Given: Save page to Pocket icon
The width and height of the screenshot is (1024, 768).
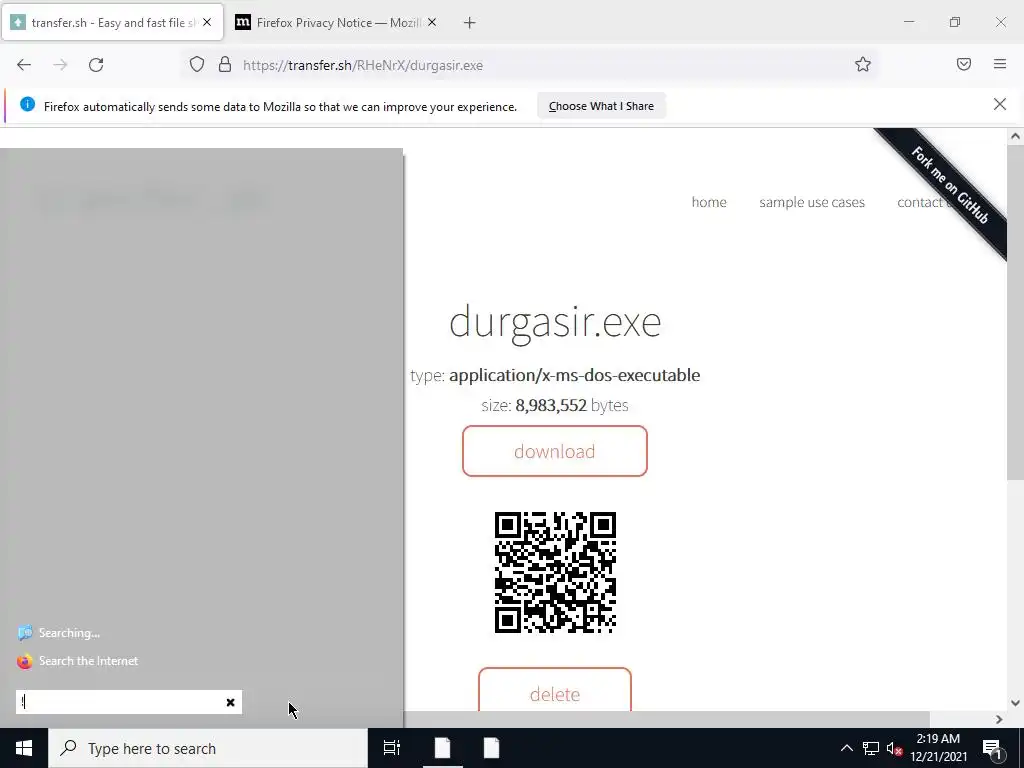Looking at the screenshot, I should point(964,64).
